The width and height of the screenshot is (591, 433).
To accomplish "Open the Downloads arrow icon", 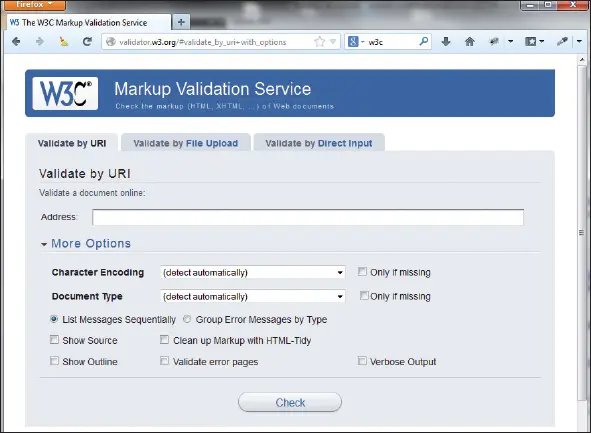I will coord(446,41).
